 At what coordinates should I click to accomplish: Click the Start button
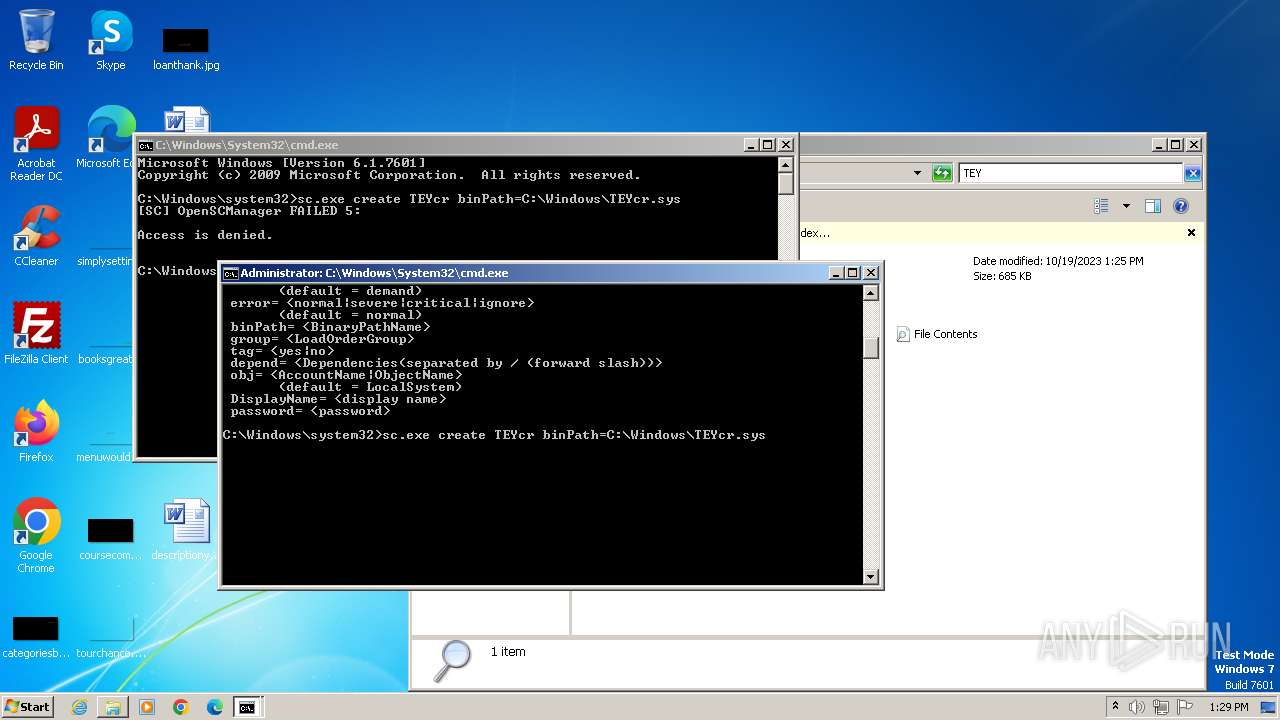pos(28,707)
